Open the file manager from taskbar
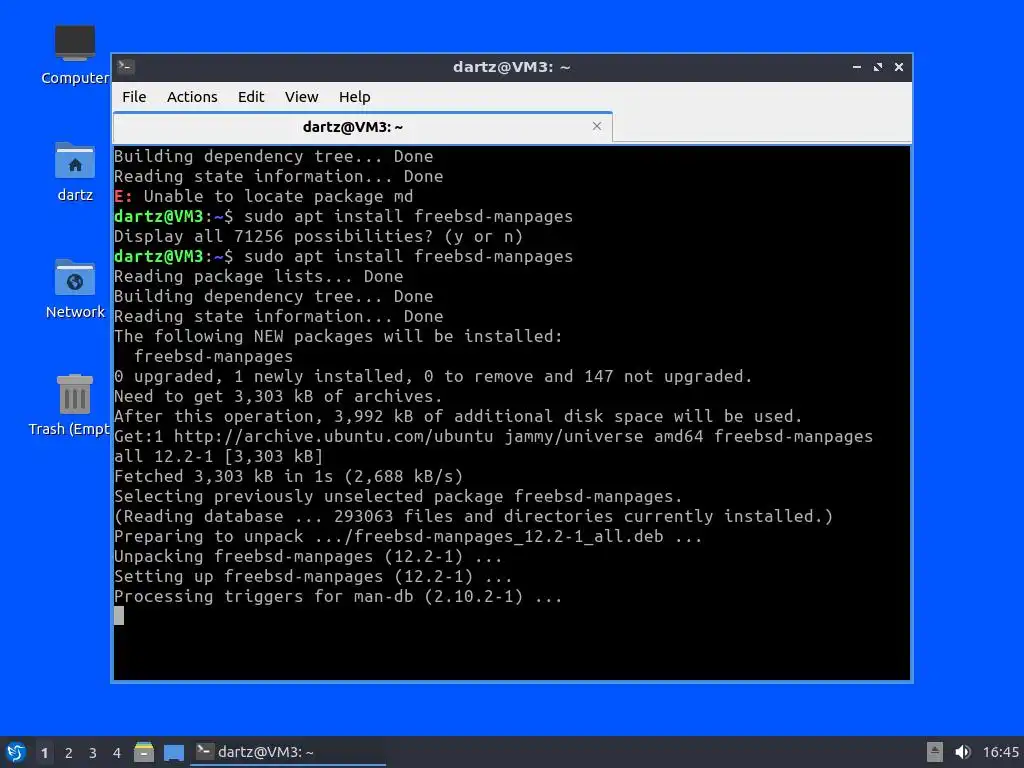1024x768 pixels. tap(144, 752)
